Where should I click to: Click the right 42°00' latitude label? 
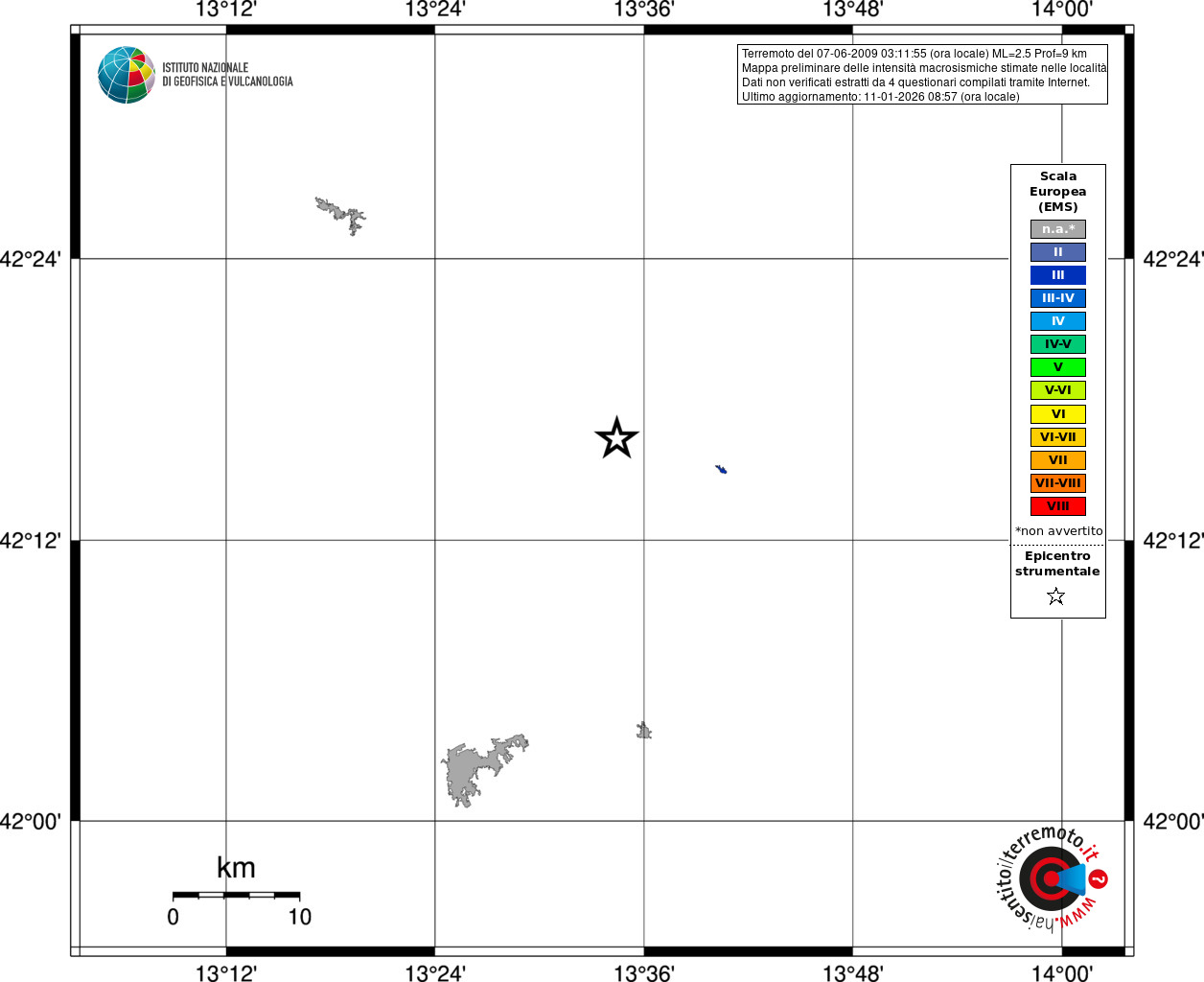1173,821
